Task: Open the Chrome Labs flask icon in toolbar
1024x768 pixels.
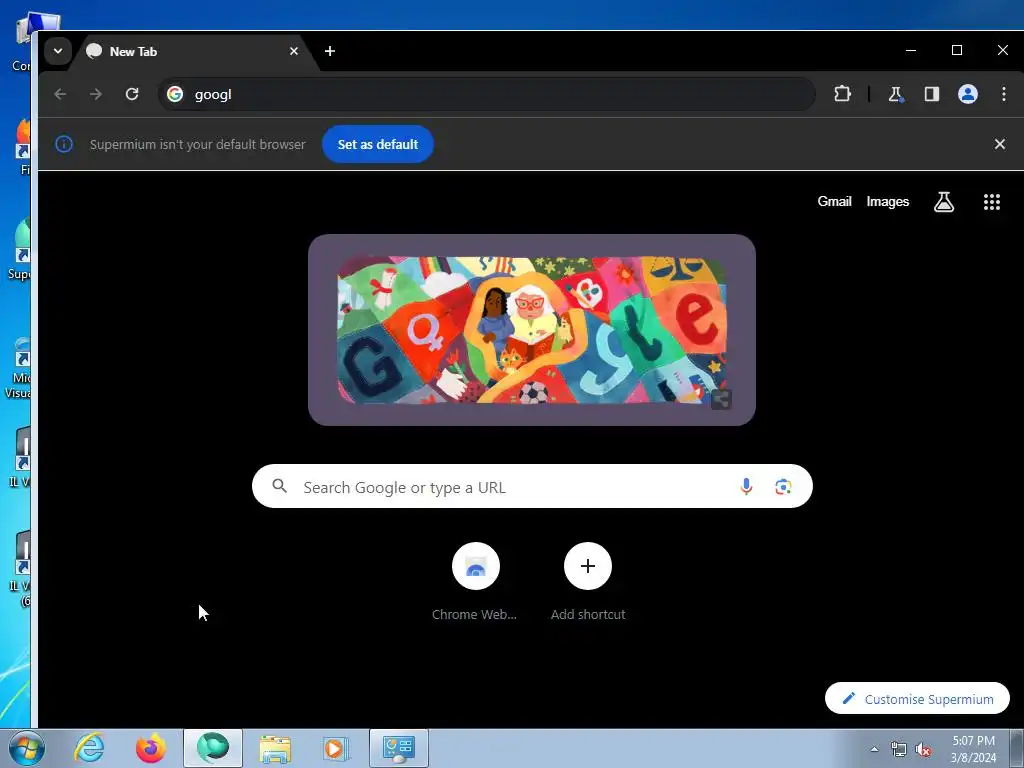Action: coord(896,94)
